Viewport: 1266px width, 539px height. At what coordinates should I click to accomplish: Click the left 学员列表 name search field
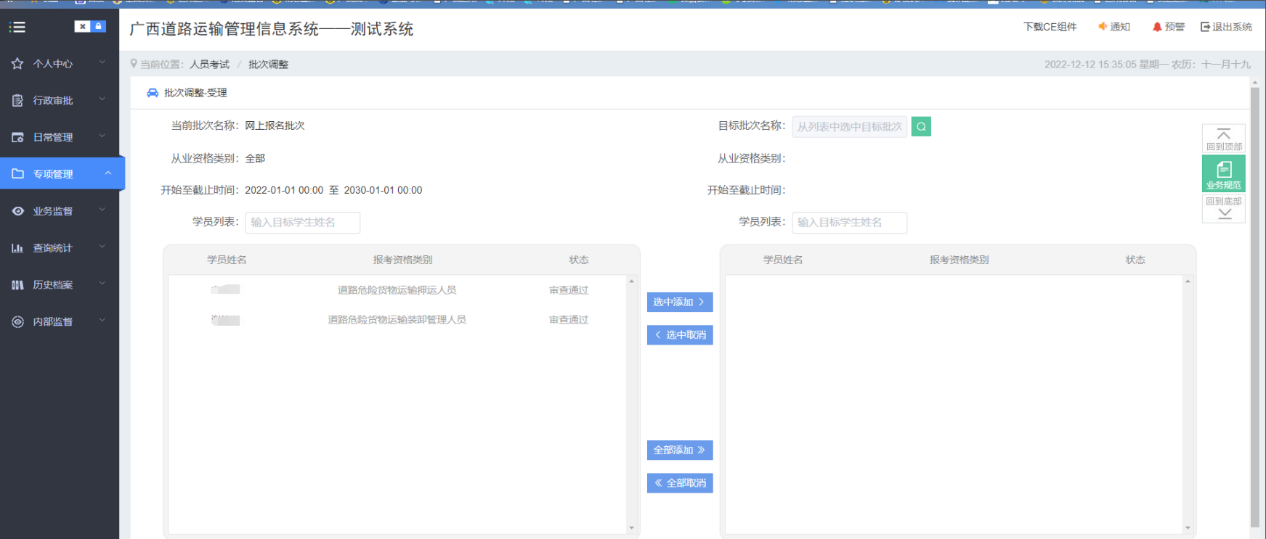(x=302, y=222)
